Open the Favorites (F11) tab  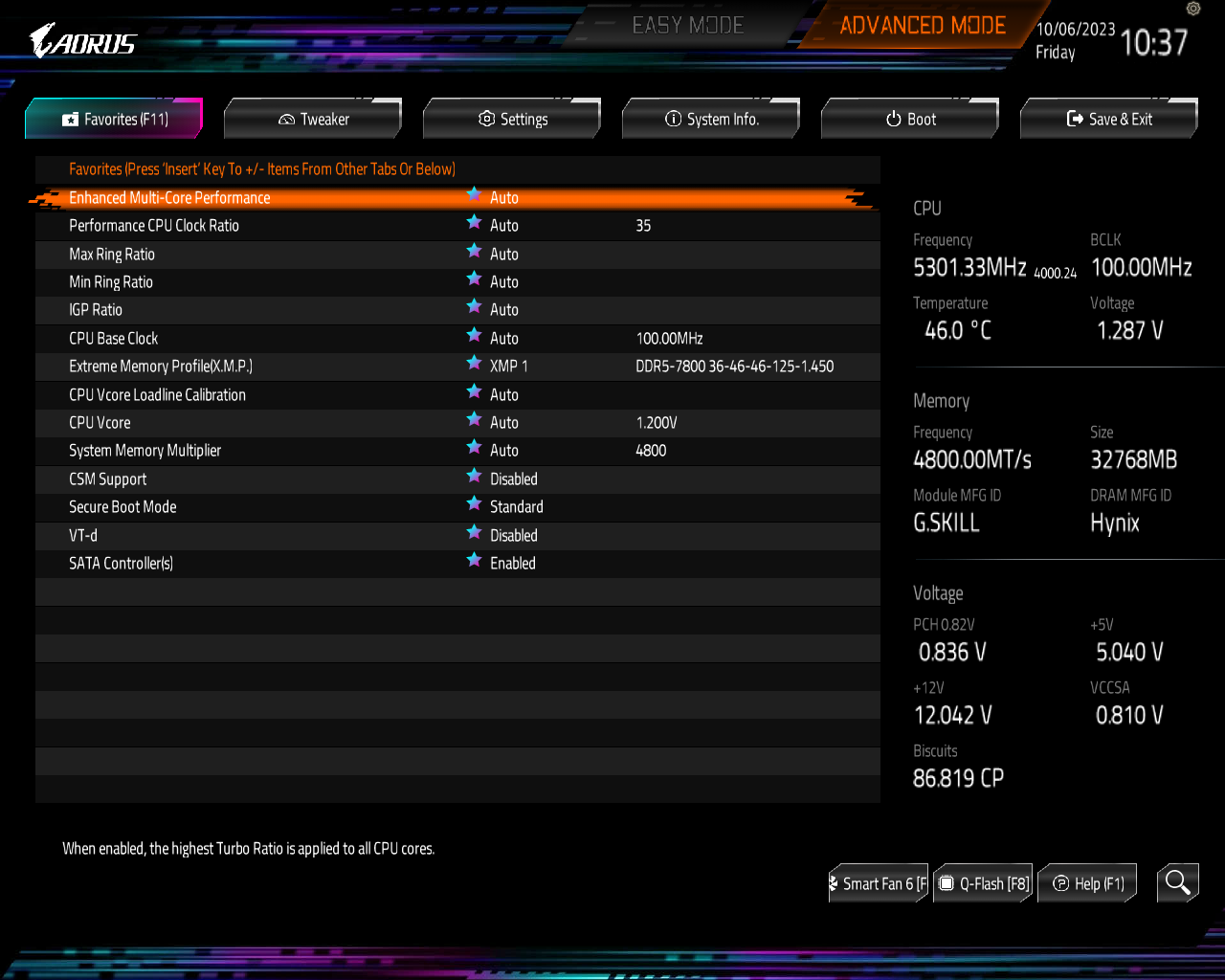point(114,119)
